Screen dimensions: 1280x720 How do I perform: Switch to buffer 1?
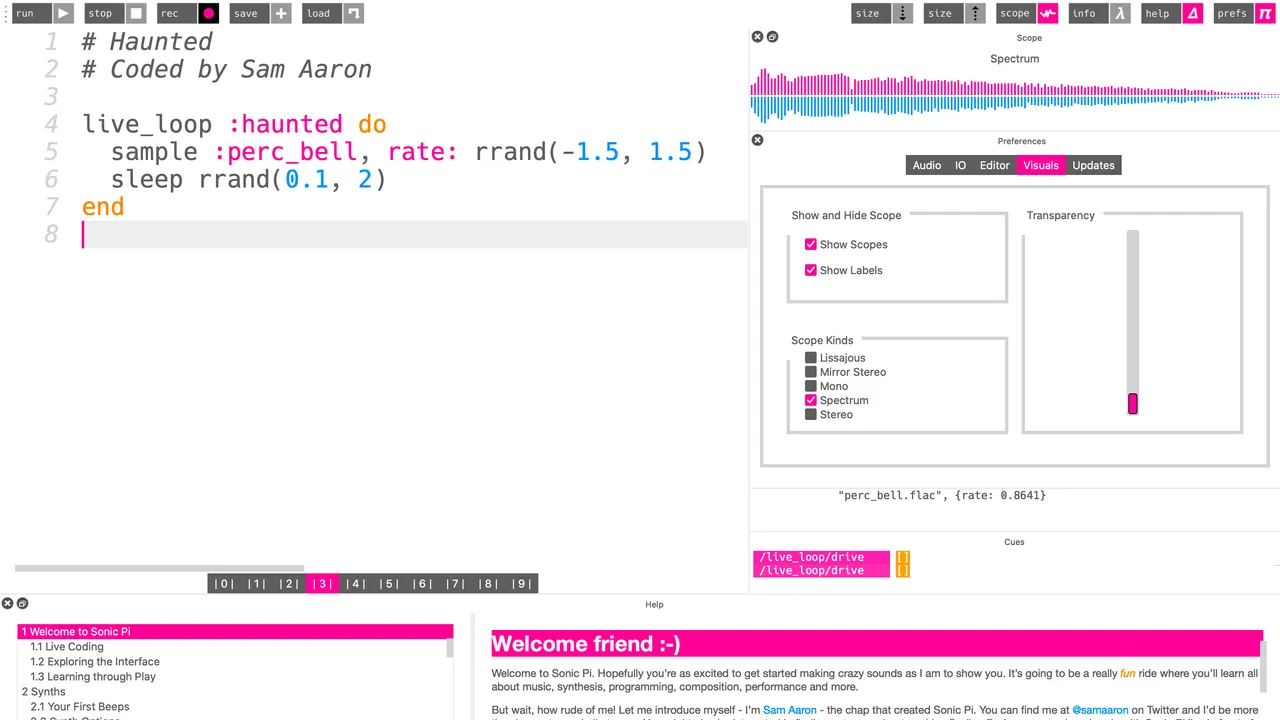pos(257,584)
